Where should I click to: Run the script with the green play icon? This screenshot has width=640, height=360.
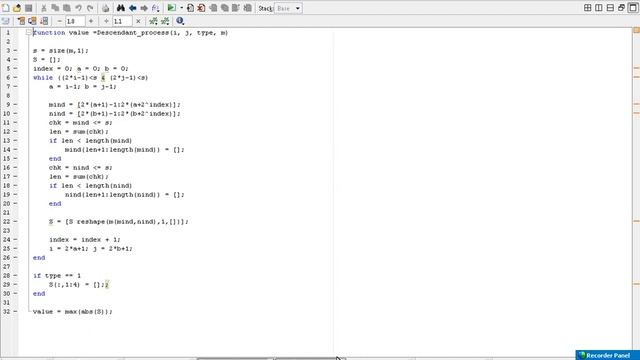pos(171,8)
